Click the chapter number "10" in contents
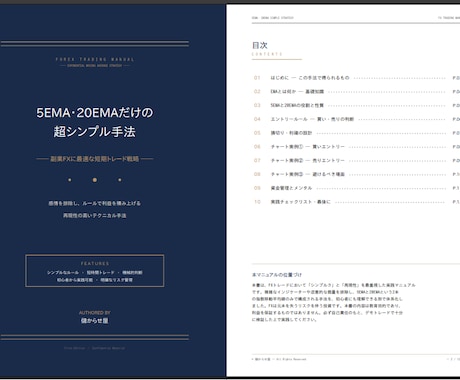The height and width of the screenshot is (380, 460). tap(257, 202)
